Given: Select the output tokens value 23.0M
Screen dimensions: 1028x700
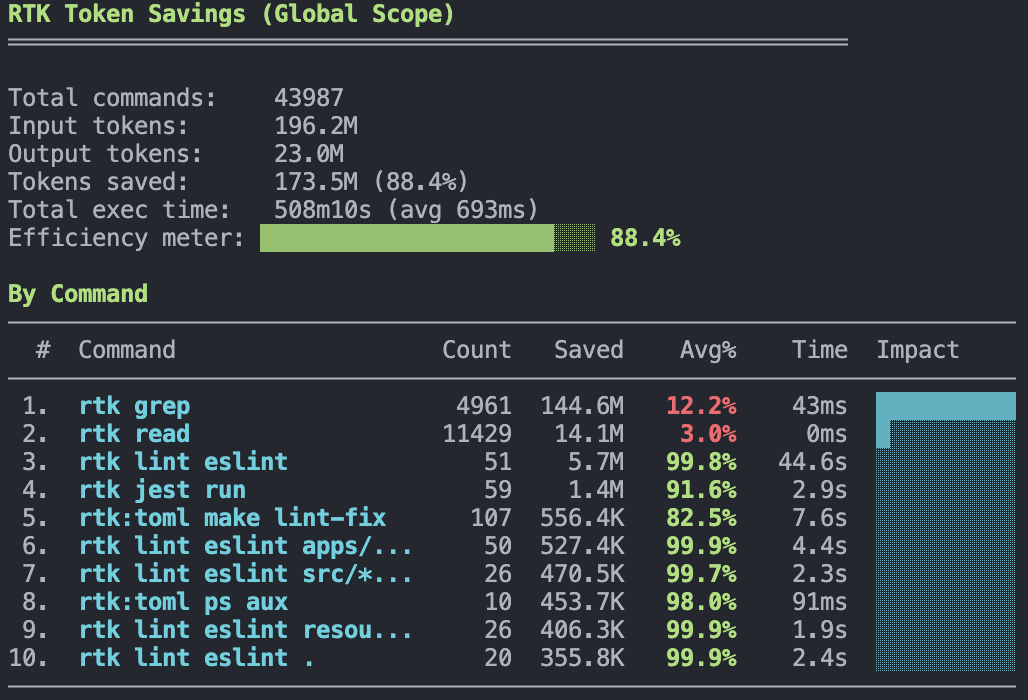Looking at the screenshot, I should point(309,154).
